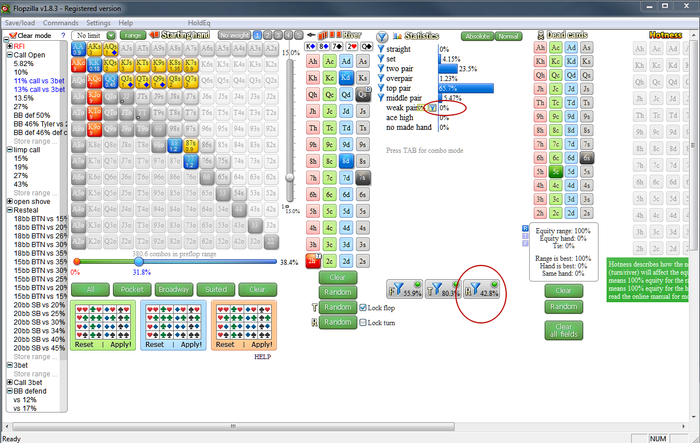
Task: Select range slot 2
Action: 267,35
